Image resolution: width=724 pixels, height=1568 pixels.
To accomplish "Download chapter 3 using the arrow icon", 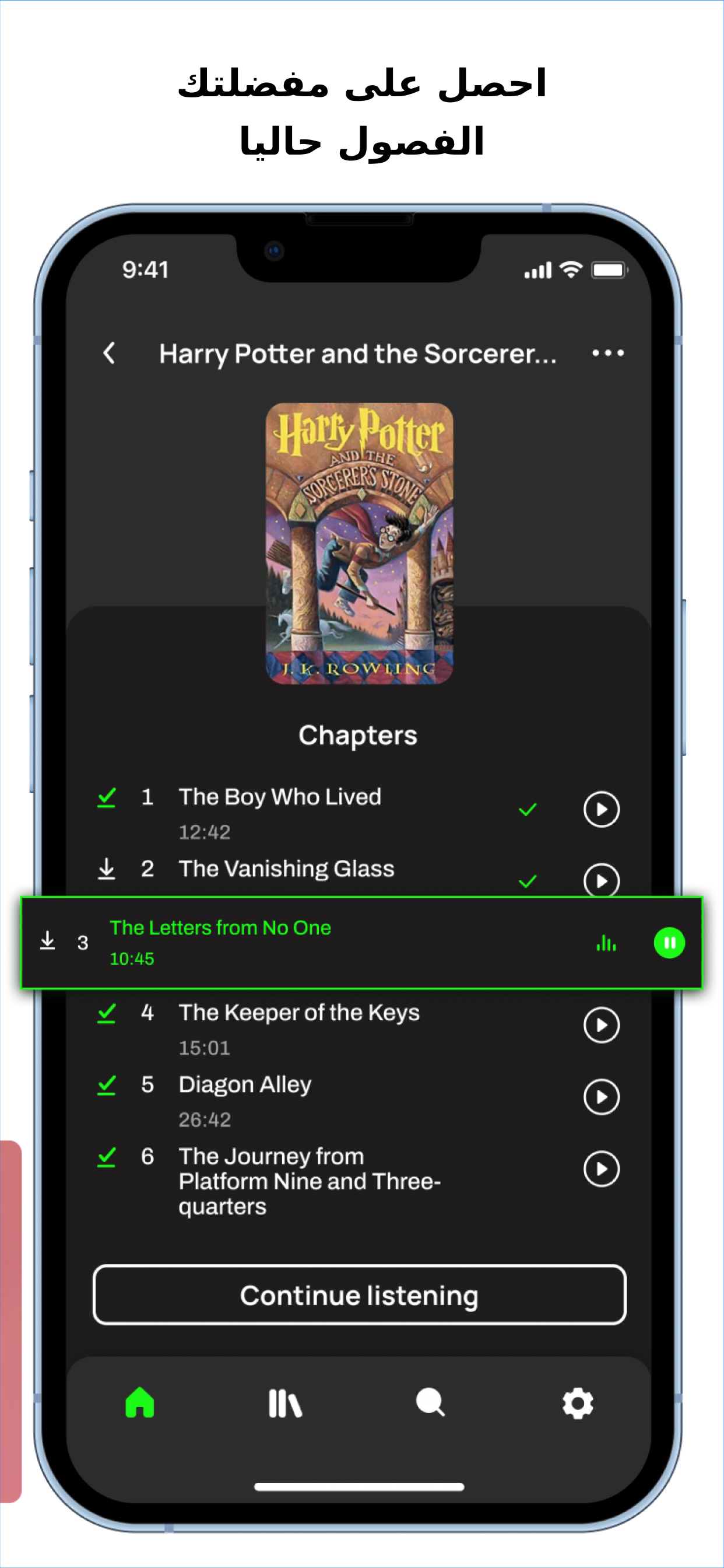I will (47, 940).
